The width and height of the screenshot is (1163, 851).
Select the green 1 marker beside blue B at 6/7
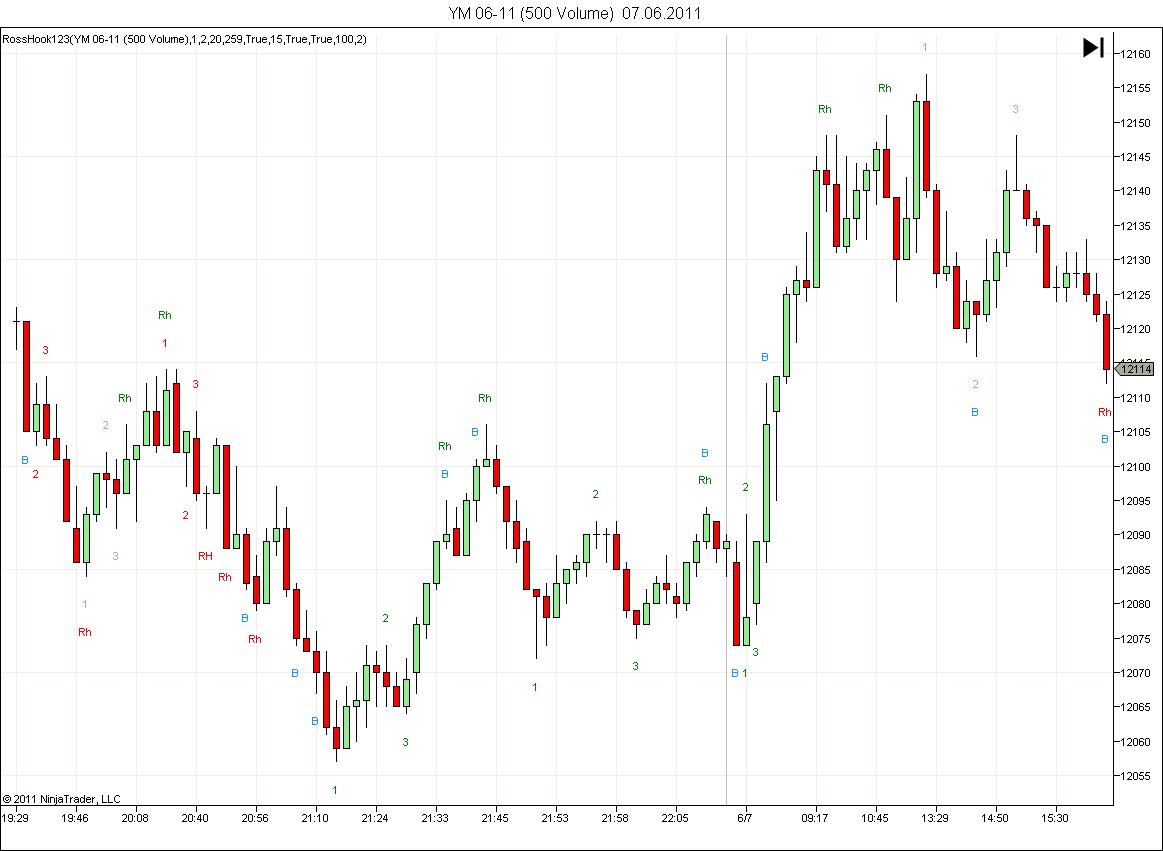click(745, 674)
